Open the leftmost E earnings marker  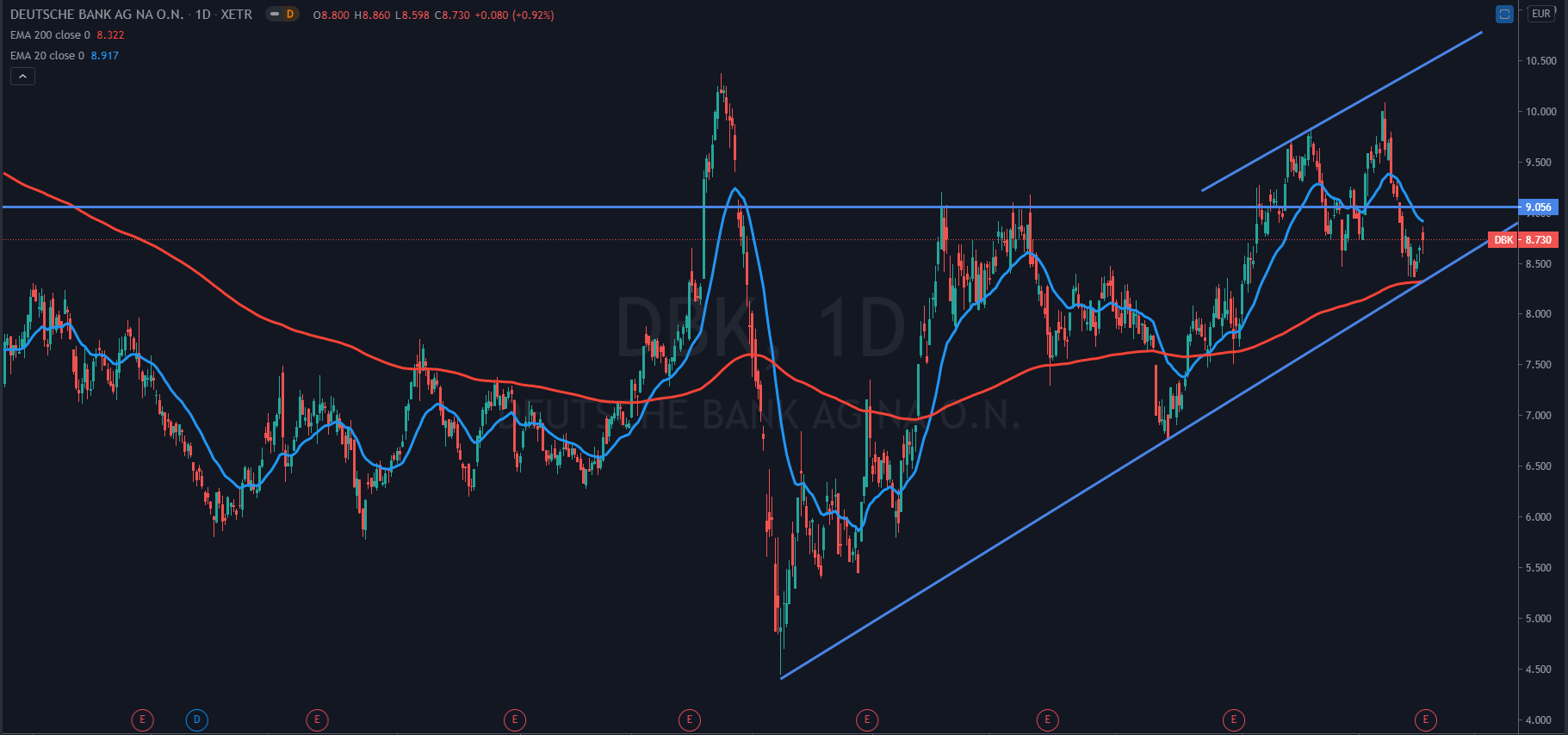[x=142, y=720]
